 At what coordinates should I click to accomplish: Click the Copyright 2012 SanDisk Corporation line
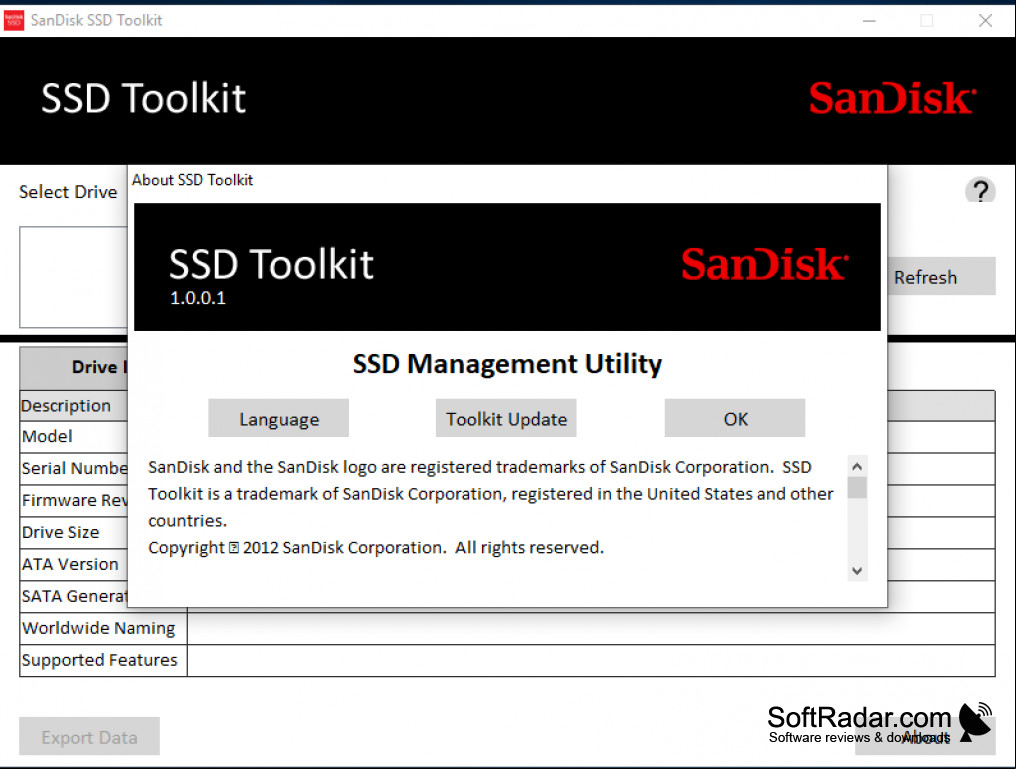pos(376,547)
